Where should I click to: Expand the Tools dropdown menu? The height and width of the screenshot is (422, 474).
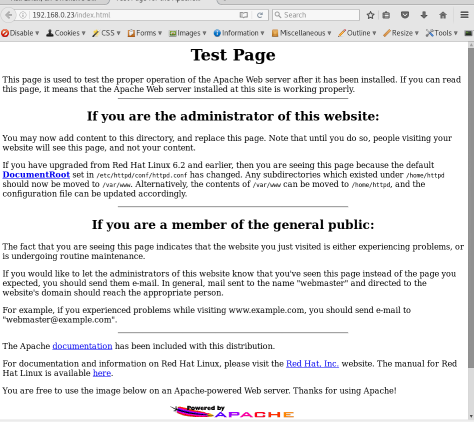click(x=442, y=33)
